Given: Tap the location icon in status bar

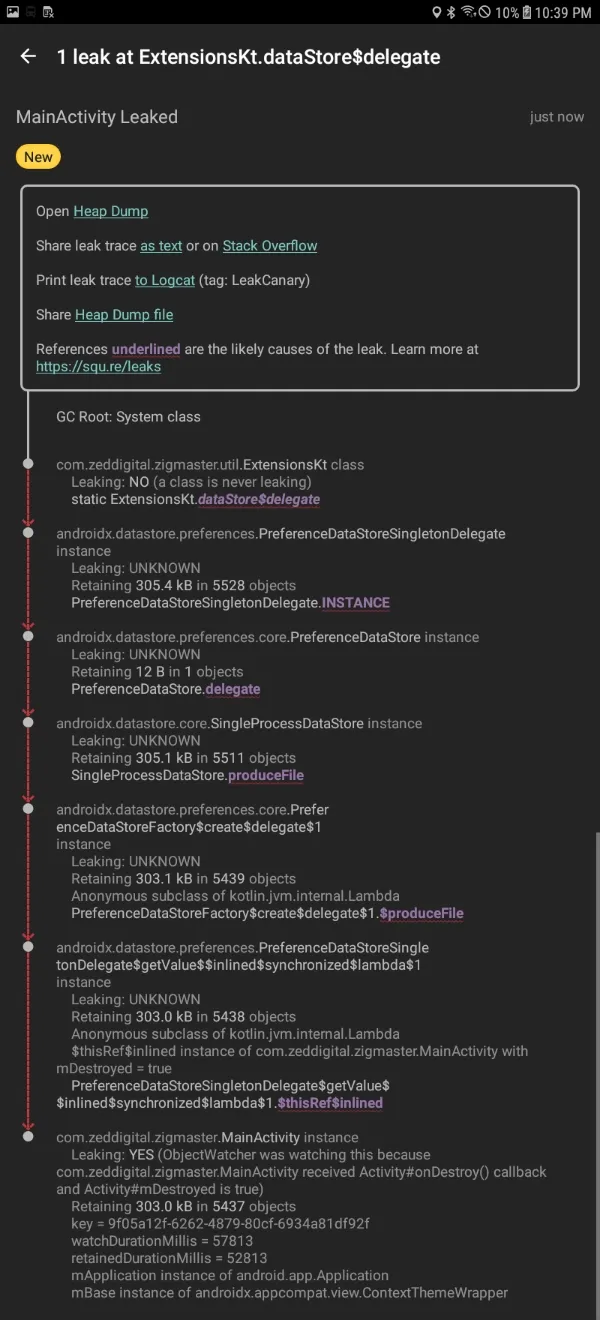Looking at the screenshot, I should [436, 13].
